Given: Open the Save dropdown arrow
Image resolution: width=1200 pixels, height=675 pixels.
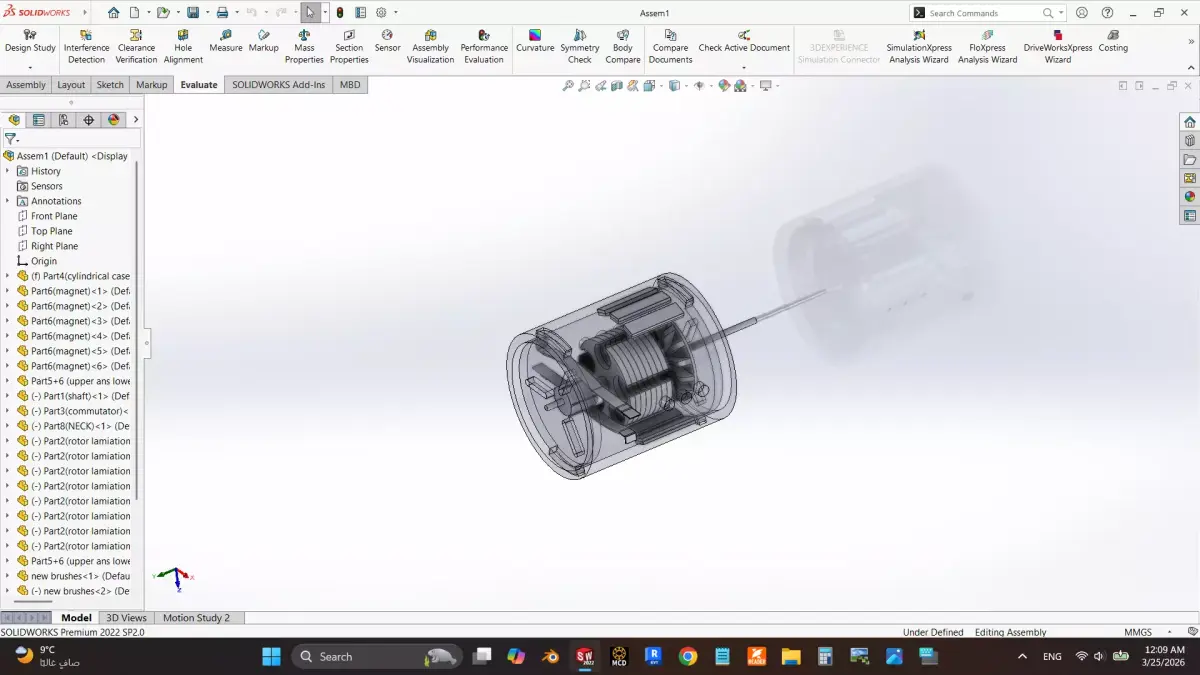Looking at the screenshot, I should point(206,13).
